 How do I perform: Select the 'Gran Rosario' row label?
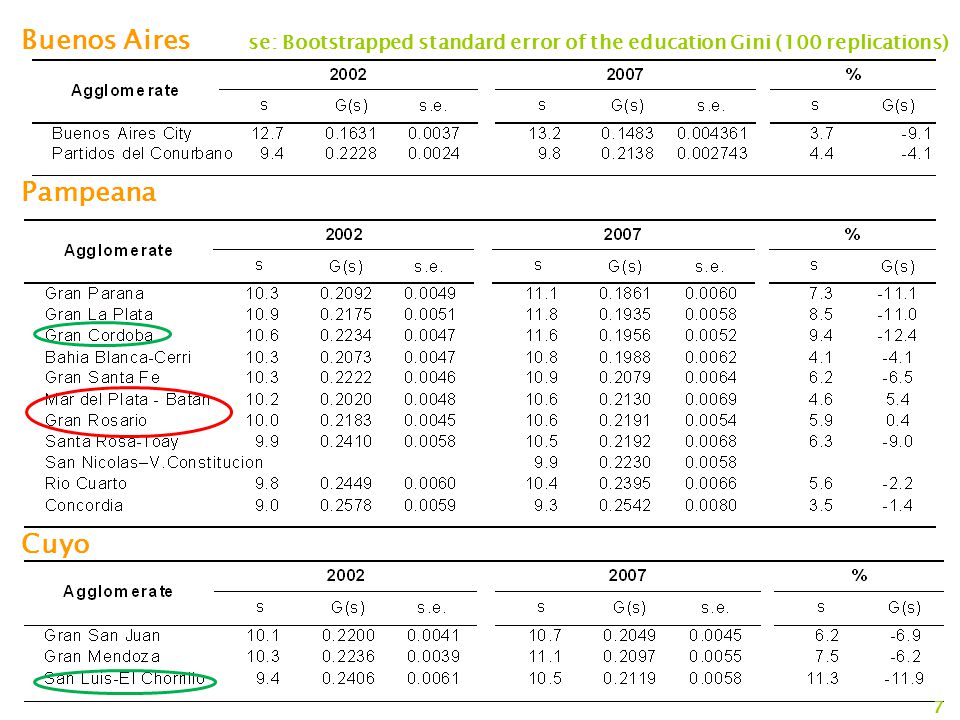coord(96,421)
